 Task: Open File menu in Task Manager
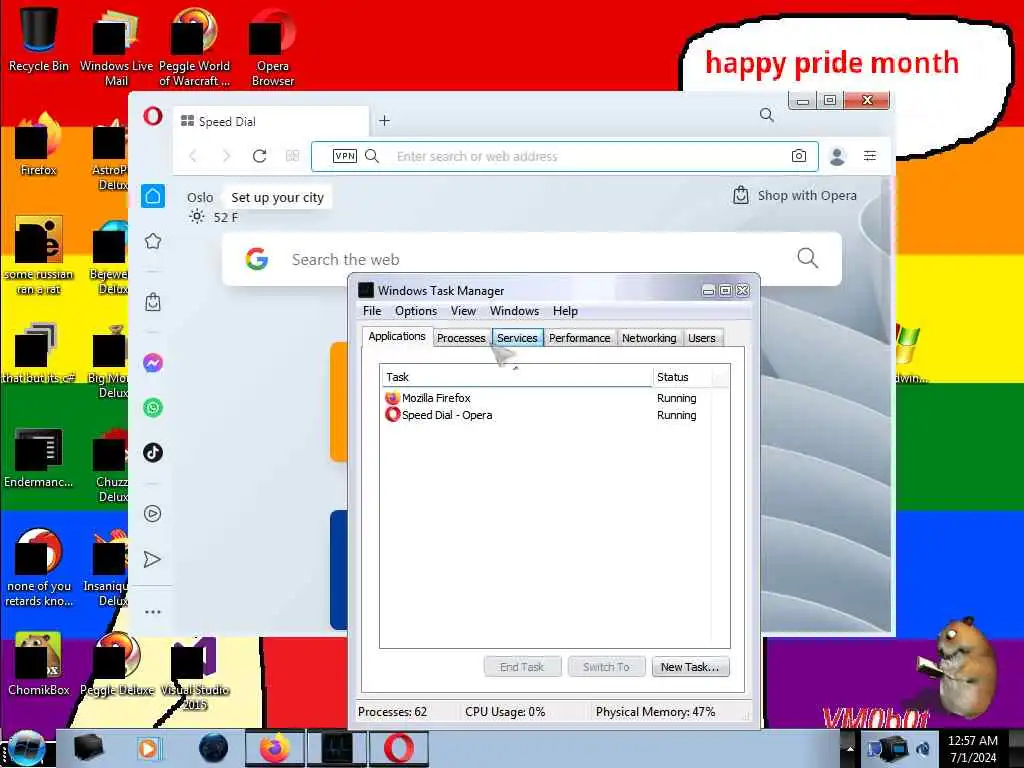pos(372,311)
